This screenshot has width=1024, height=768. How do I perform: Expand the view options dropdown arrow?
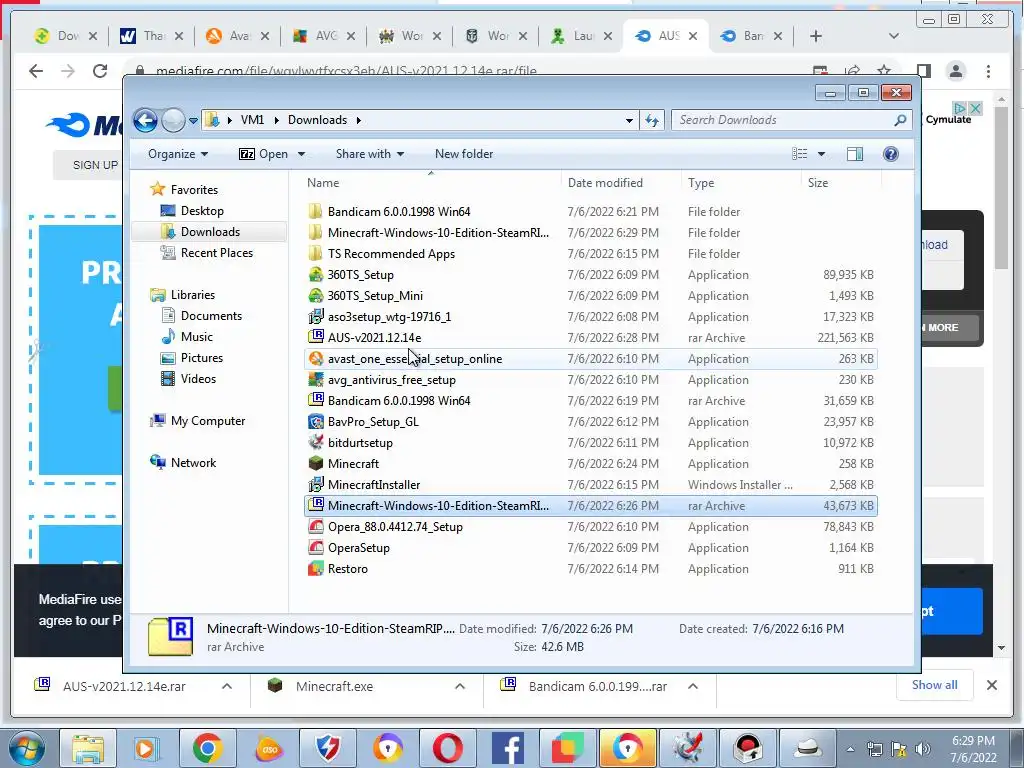pyautogui.click(x=821, y=154)
